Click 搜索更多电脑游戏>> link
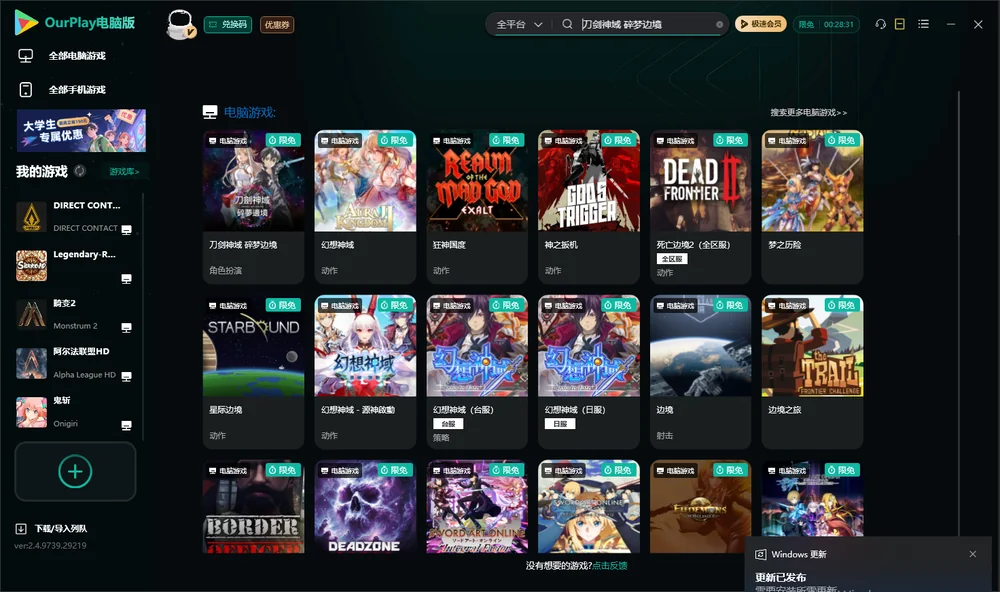This screenshot has height=592, width=1000. pos(808,113)
